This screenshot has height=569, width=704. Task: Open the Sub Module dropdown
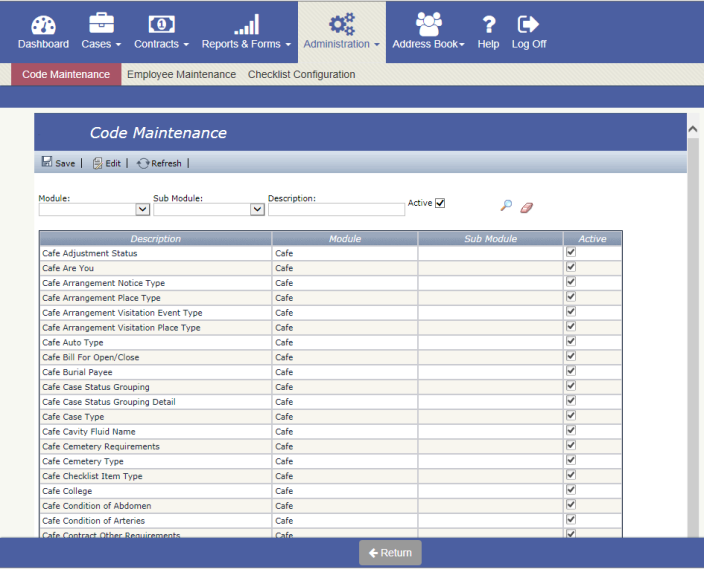tap(257, 209)
